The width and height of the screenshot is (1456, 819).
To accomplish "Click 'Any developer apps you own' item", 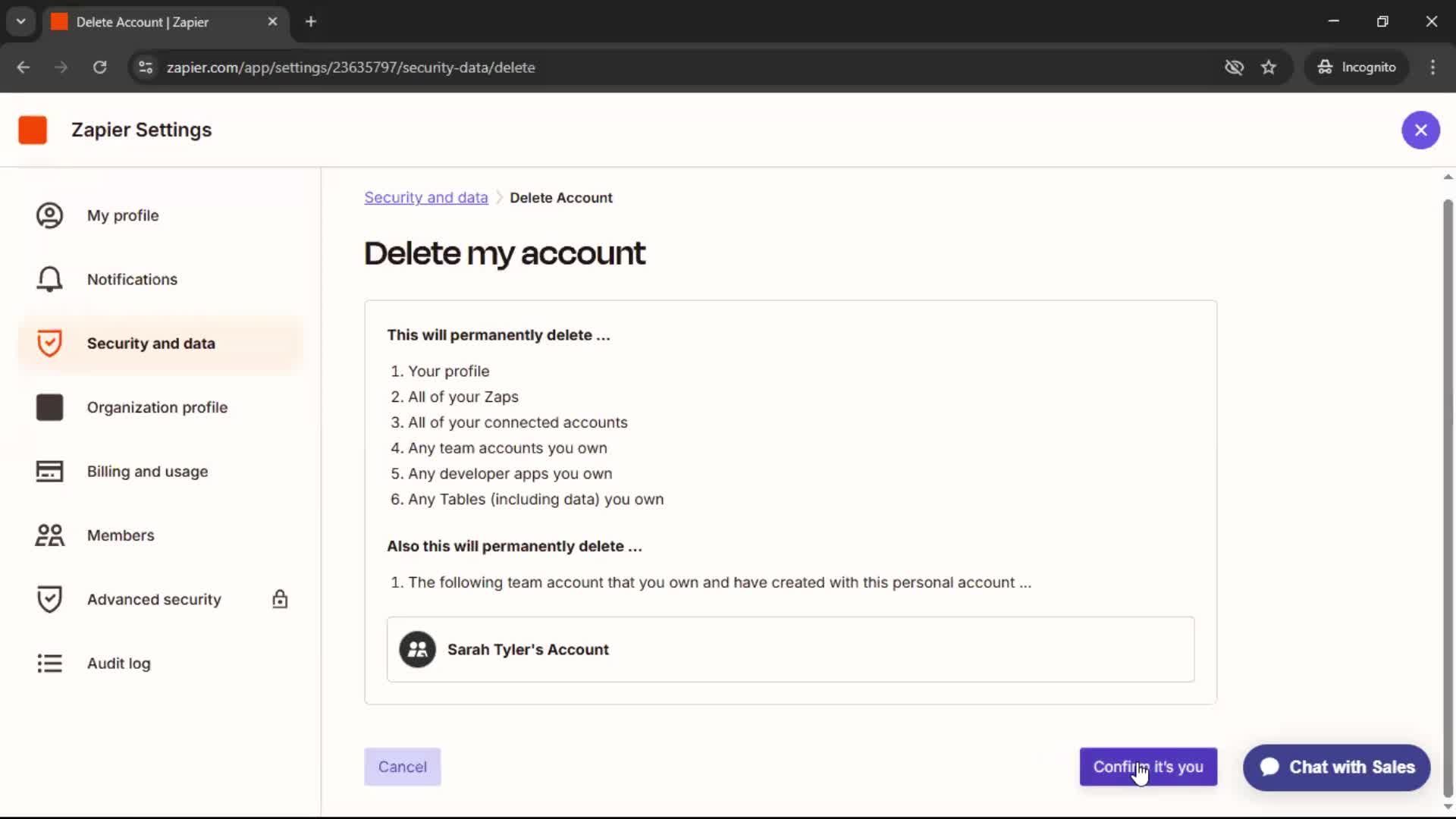I will [x=510, y=473].
